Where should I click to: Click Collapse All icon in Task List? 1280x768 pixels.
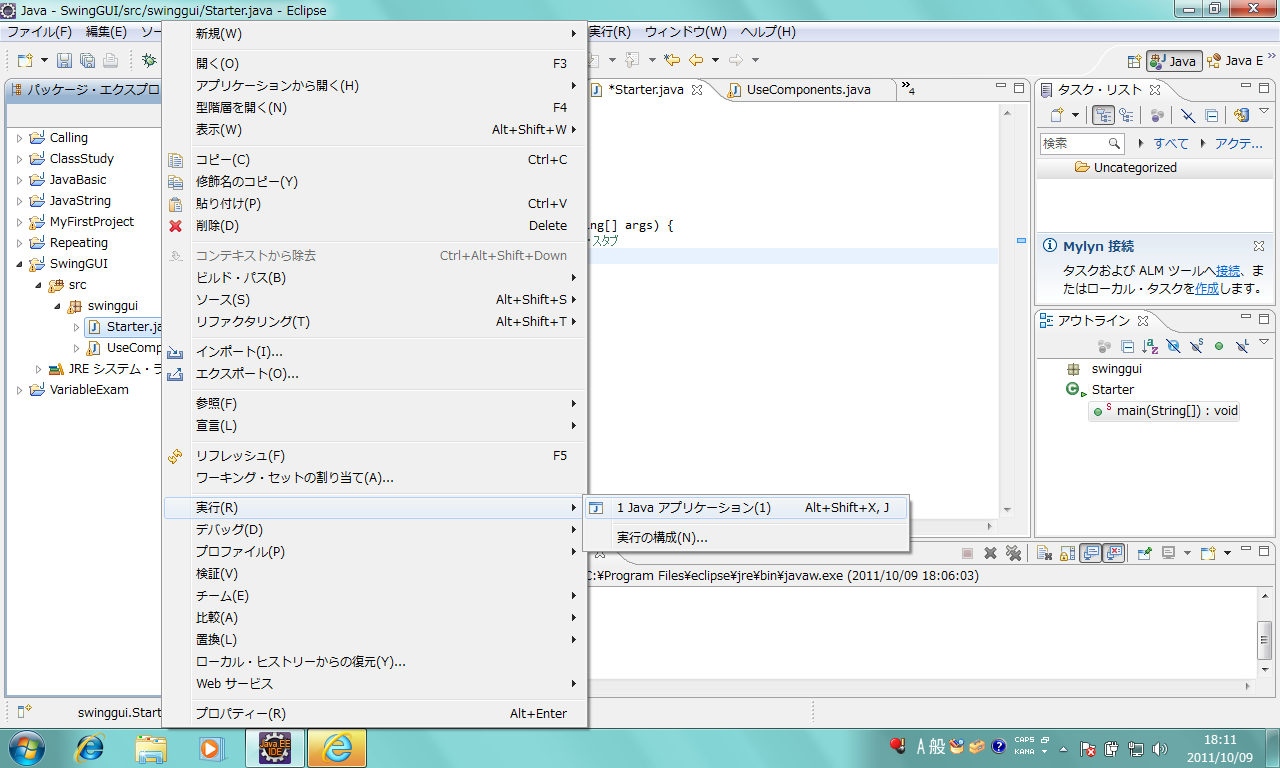coord(1211,116)
